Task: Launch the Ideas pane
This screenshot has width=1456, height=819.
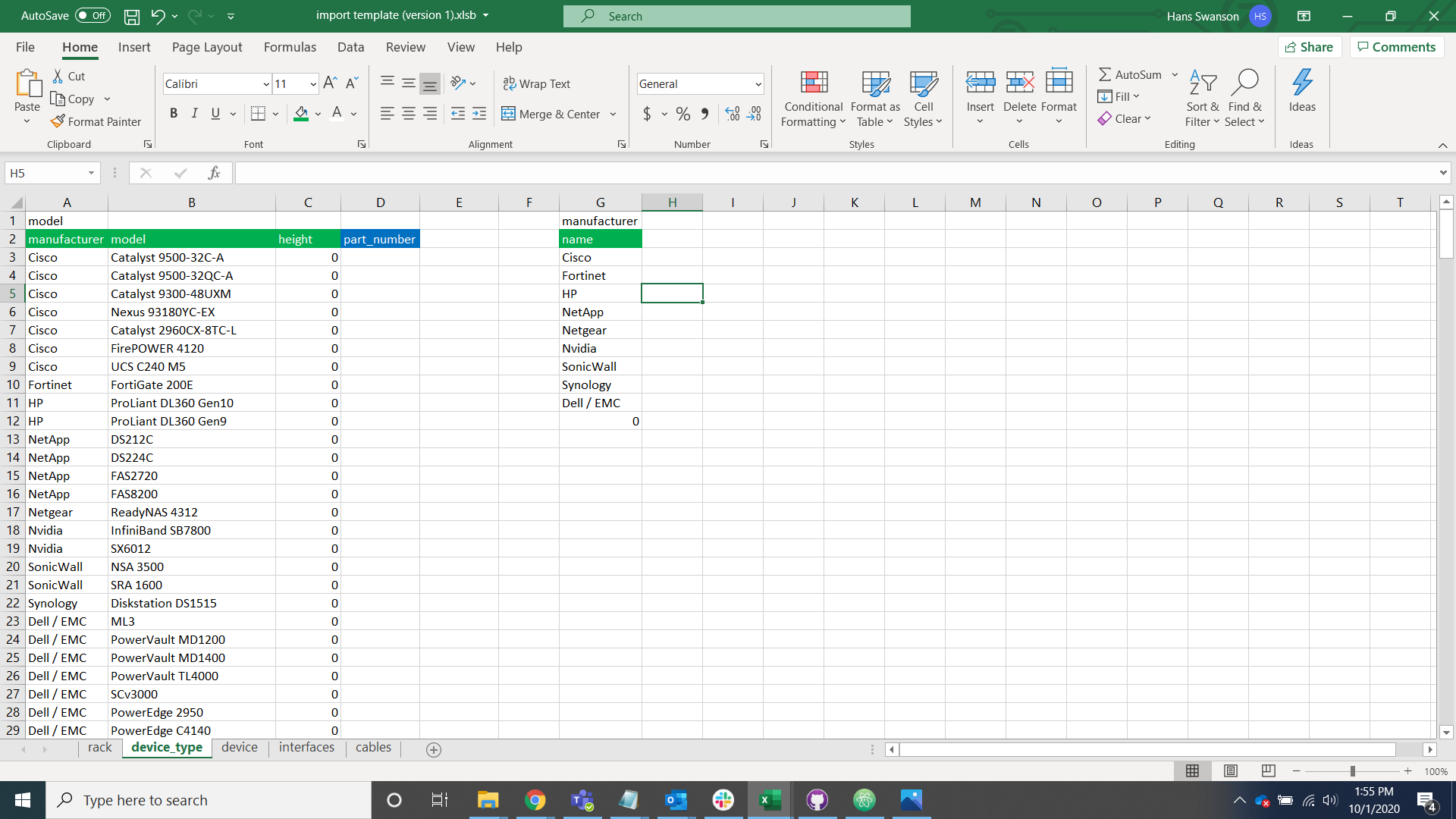Action: 1302,91
